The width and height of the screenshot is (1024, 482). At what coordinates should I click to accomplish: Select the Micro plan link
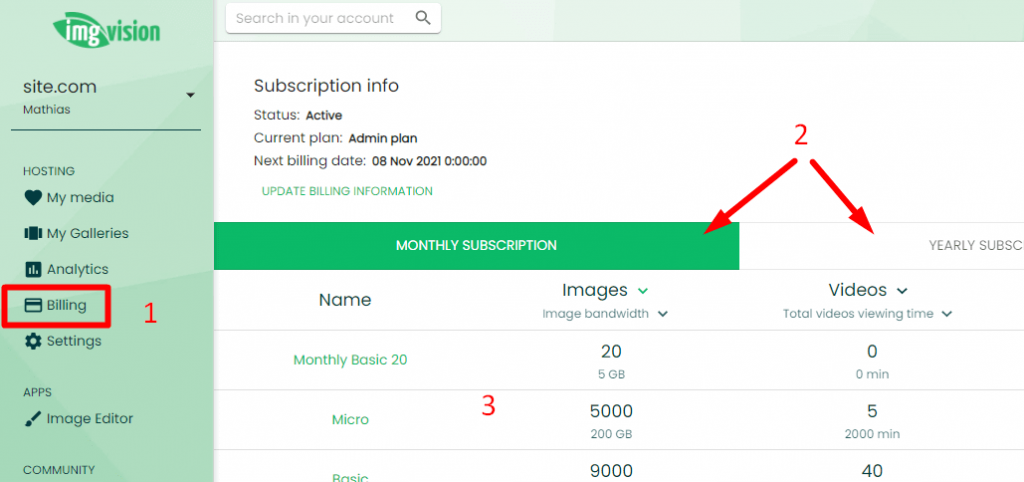350,419
